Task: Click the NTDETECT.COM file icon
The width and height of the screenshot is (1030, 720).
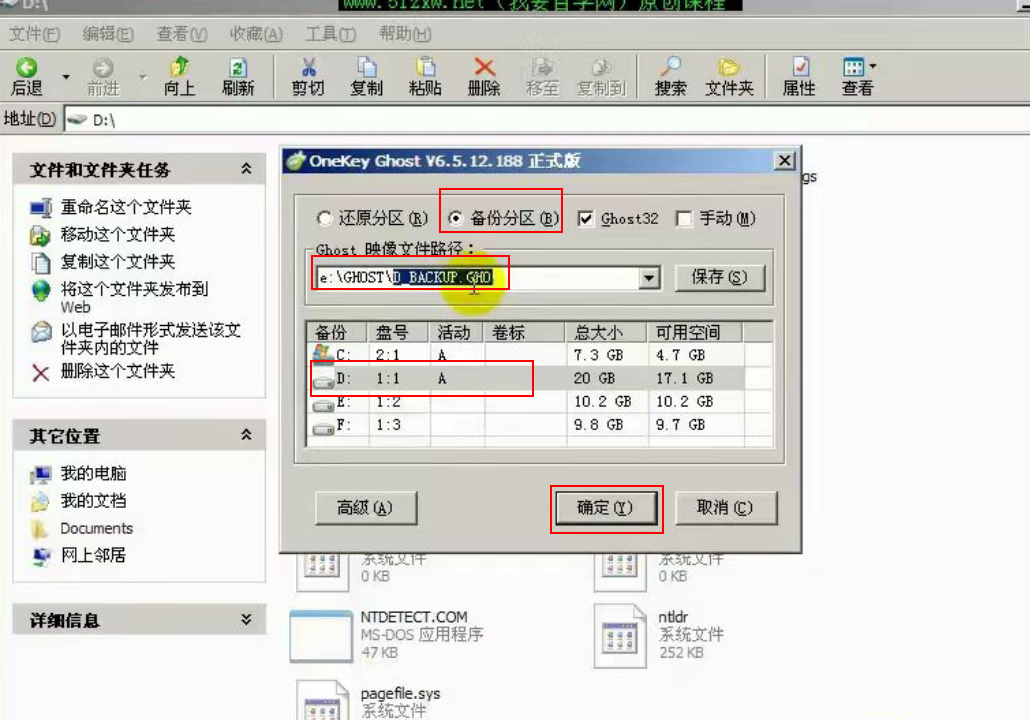Action: tap(321, 636)
